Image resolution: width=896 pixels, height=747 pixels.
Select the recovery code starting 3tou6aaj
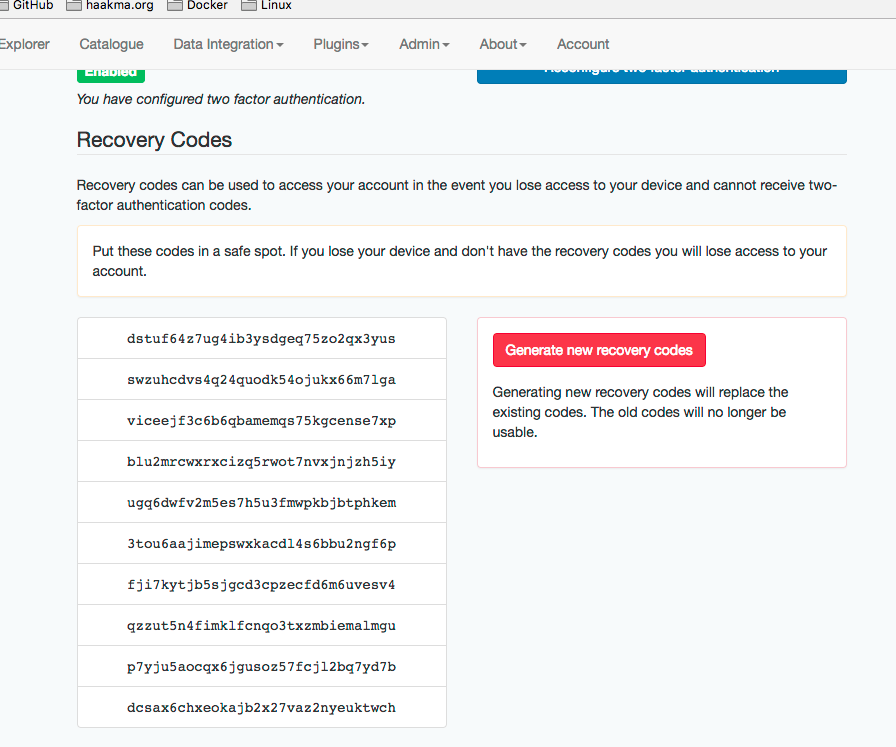(x=261, y=543)
